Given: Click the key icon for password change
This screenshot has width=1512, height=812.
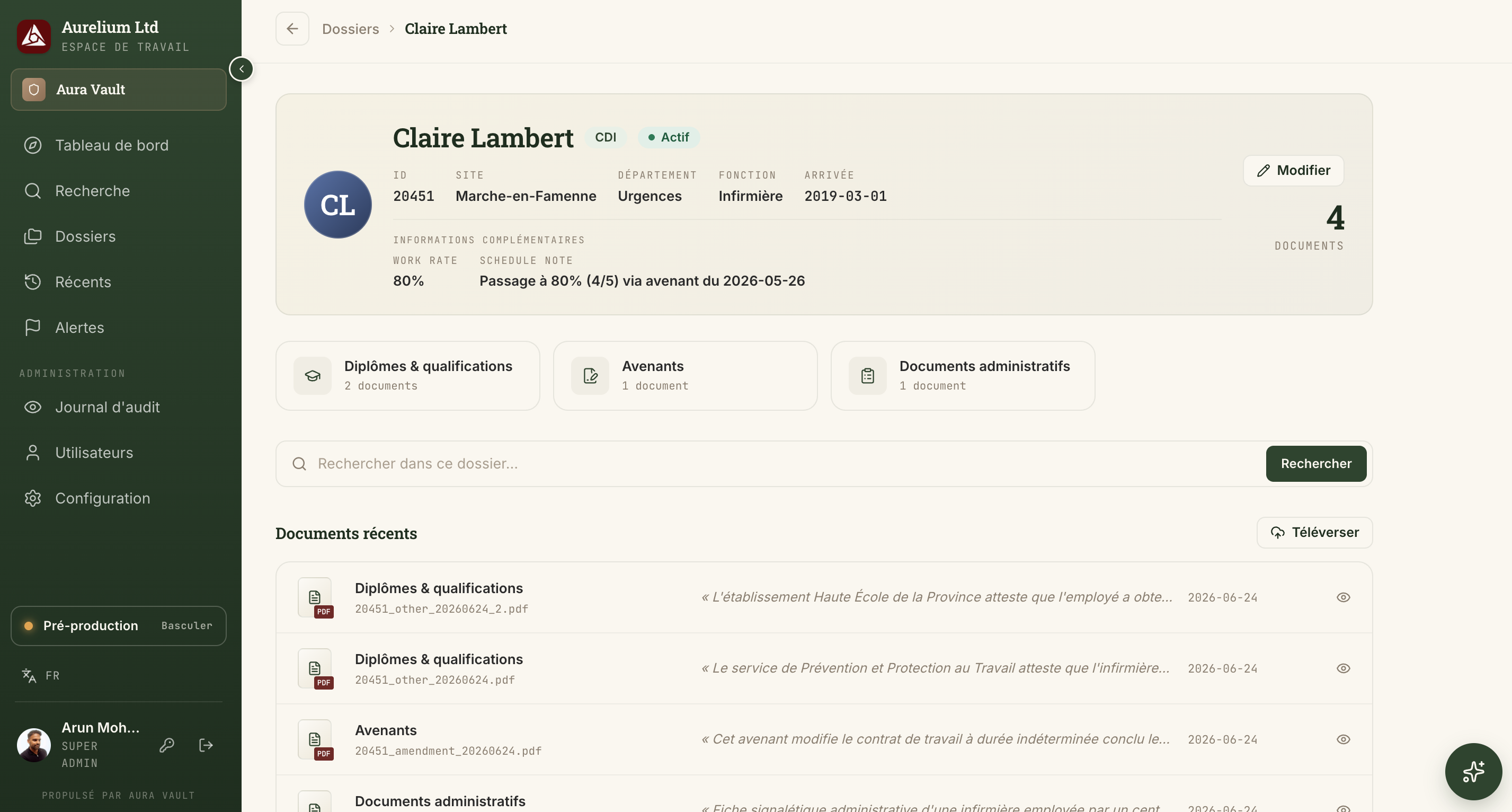Looking at the screenshot, I should click(167, 745).
